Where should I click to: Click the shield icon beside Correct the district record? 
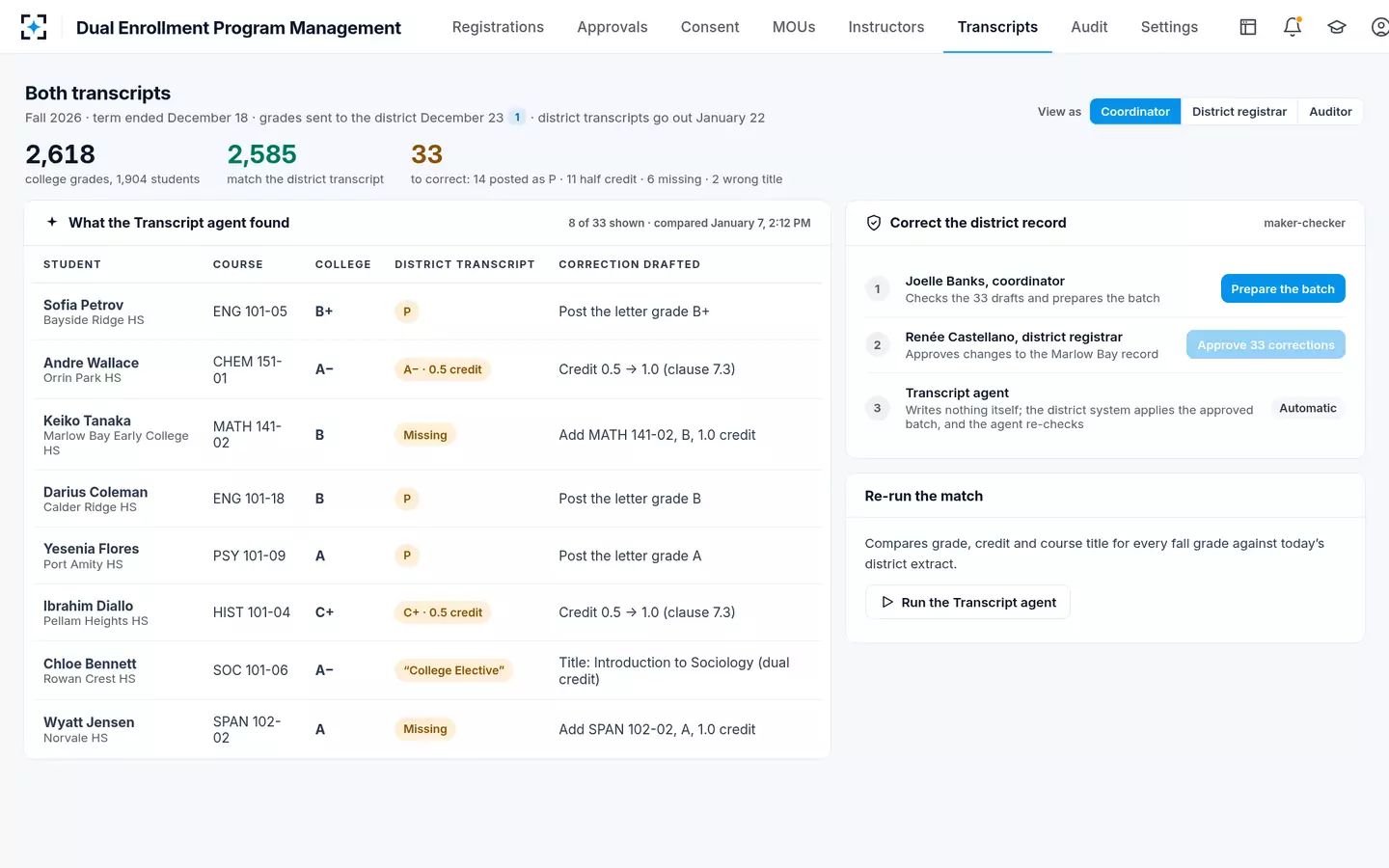point(874,223)
